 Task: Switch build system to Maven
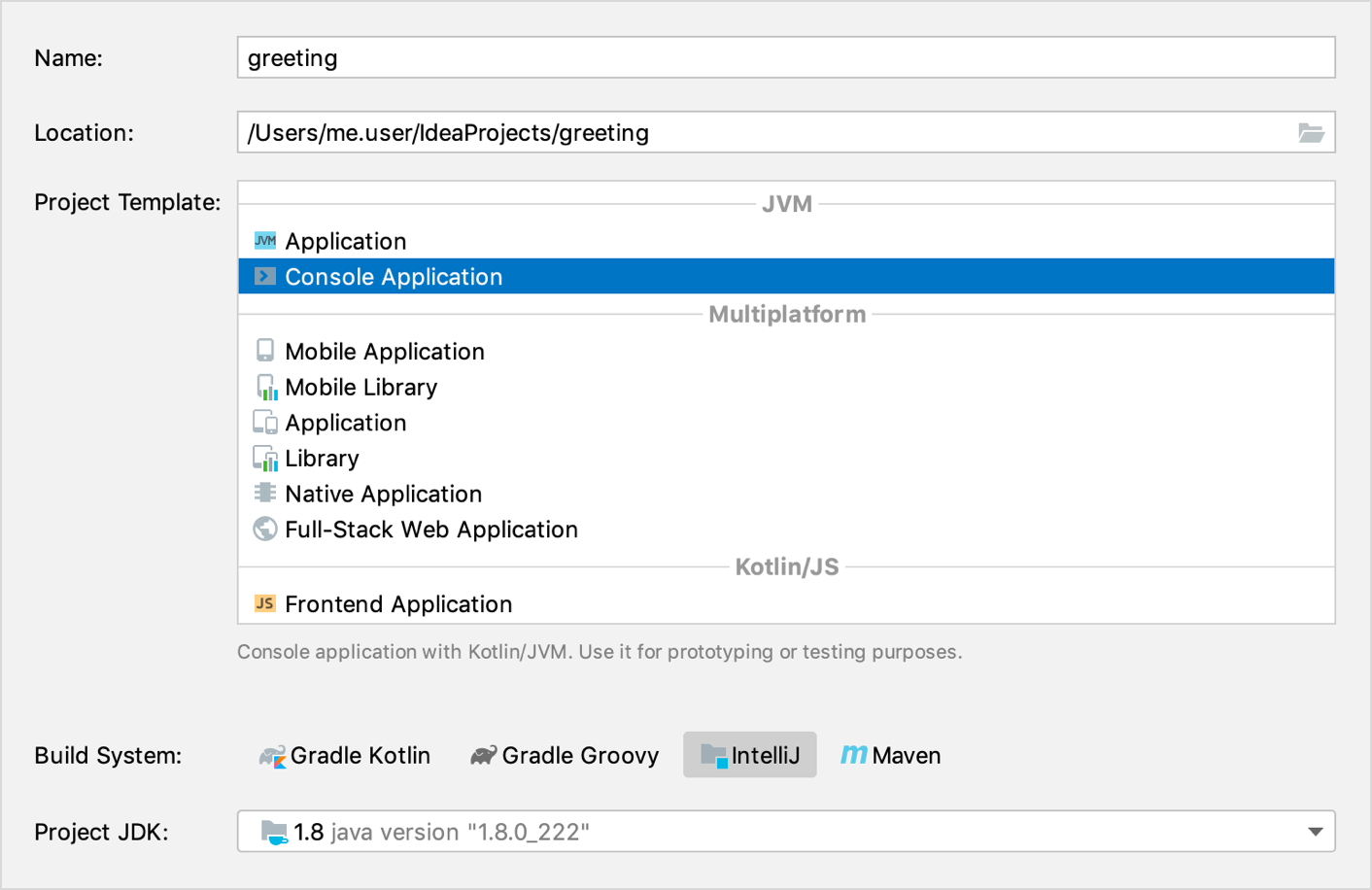tap(889, 755)
